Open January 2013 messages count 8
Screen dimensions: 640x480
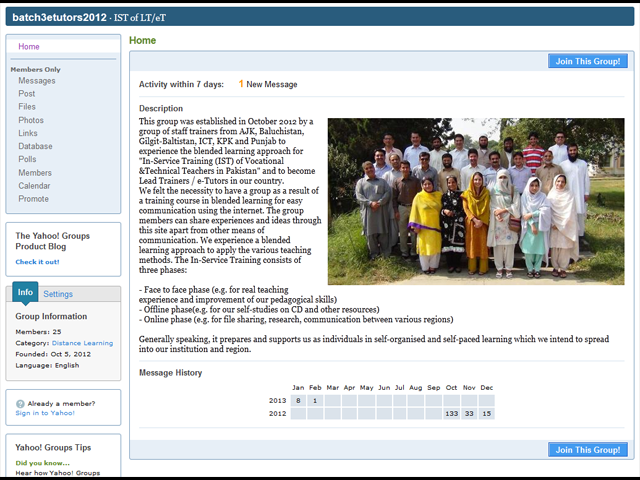pyautogui.click(x=298, y=400)
